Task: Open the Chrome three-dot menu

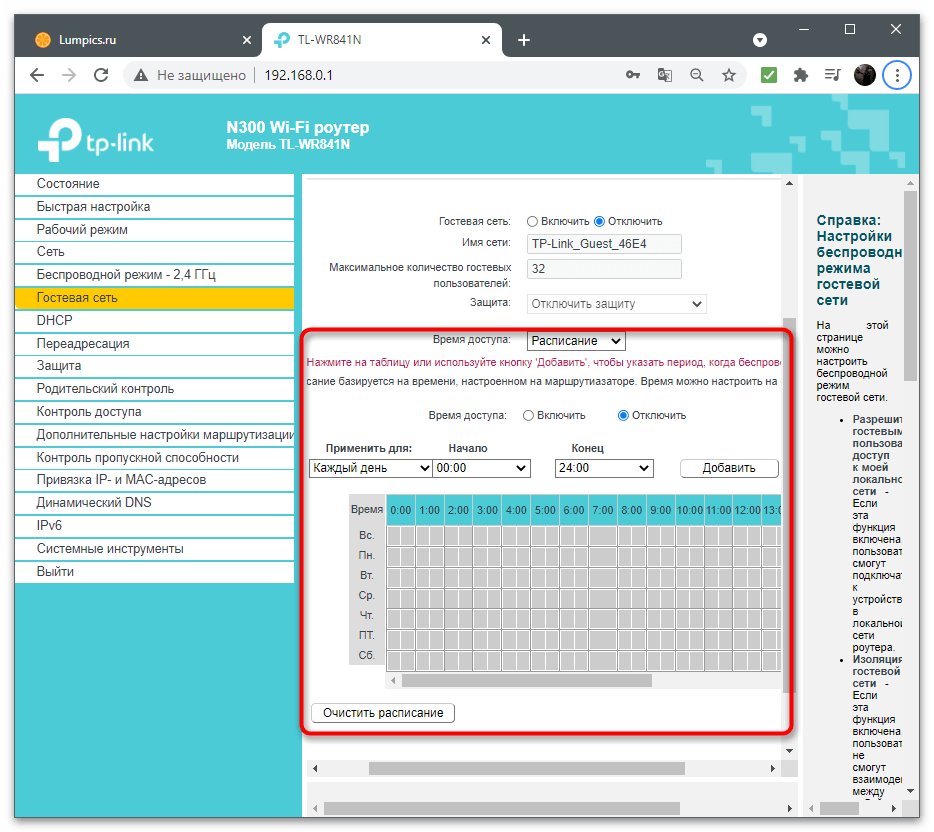Action: pos(897,75)
